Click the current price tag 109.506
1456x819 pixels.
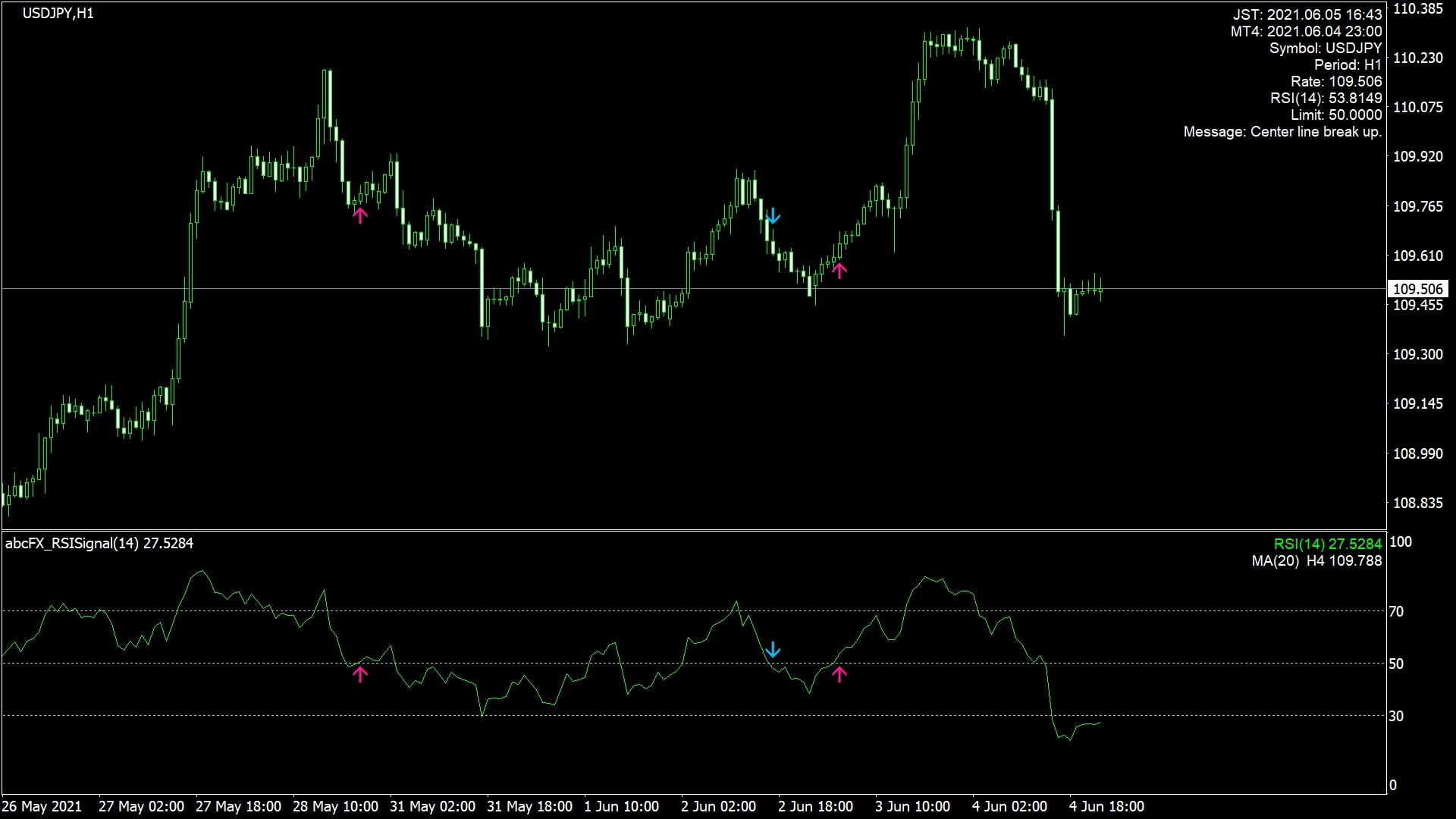pos(1417,289)
